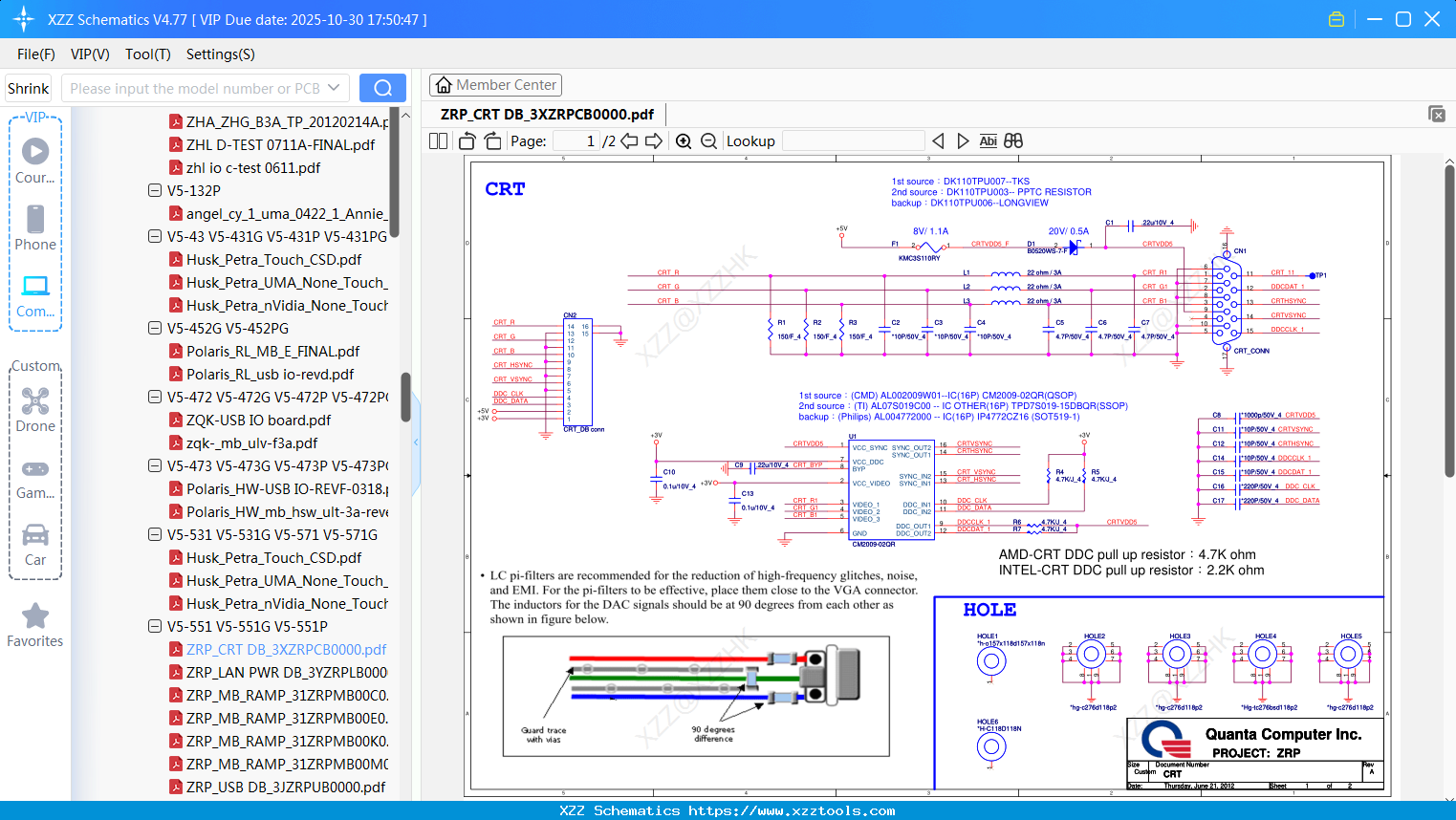Click the binoculars search icon
Screen dimensions: 1456x820
(1013, 141)
